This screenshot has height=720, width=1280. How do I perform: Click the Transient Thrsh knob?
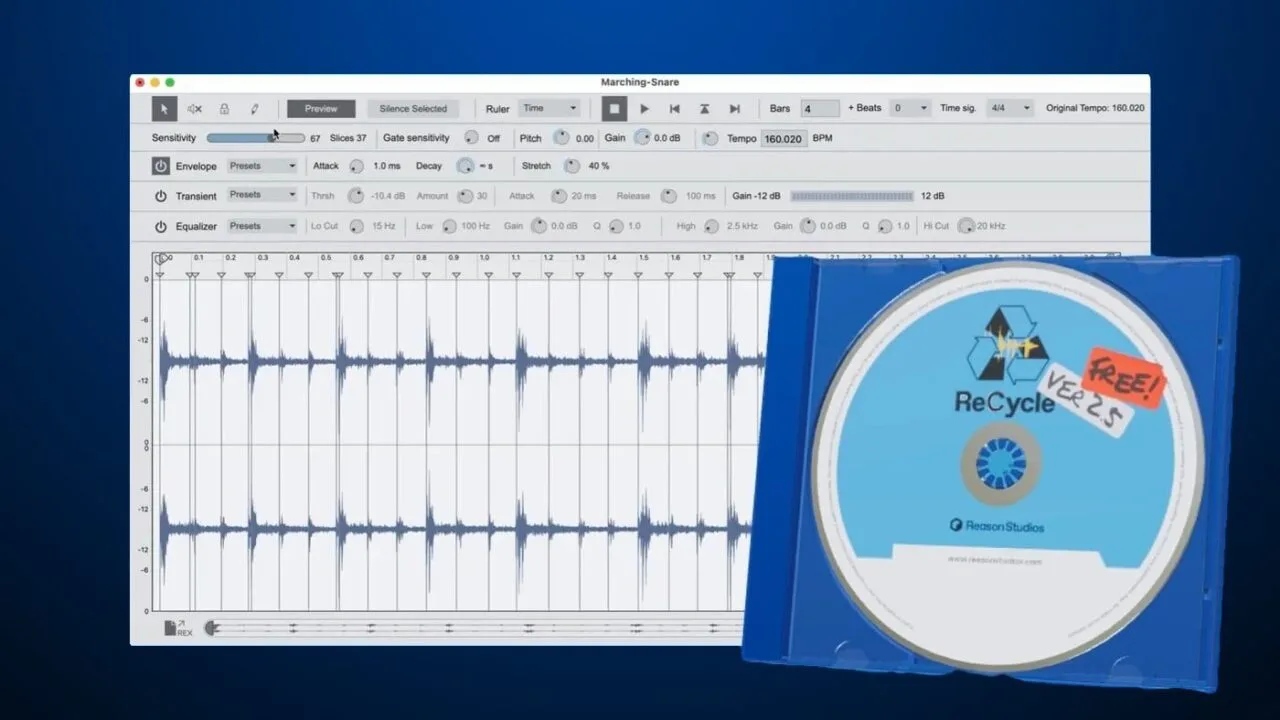355,196
